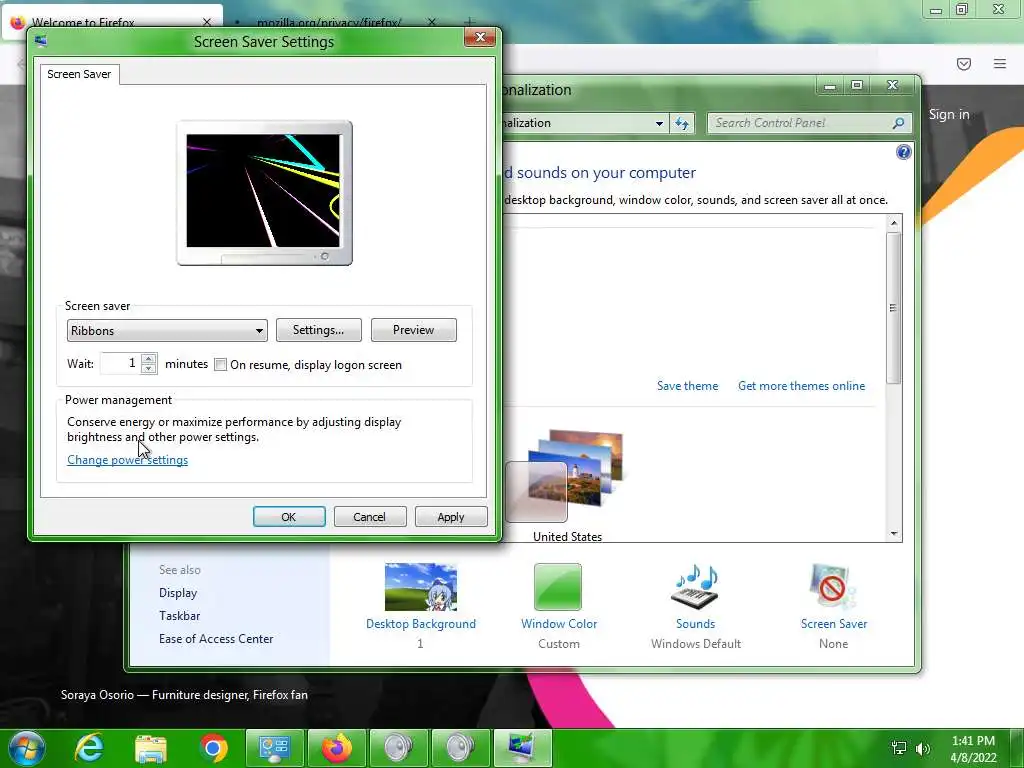Image resolution: width=1024 pixels, height=768 pixels.
Task: Click the Save theme link
Action: point(687,386)
